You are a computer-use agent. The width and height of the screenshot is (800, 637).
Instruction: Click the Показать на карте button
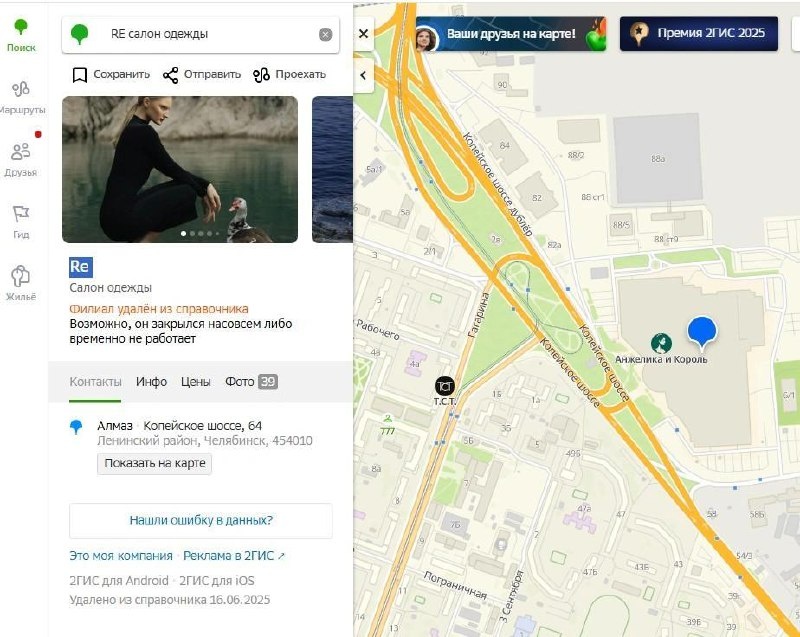(155, 464)
